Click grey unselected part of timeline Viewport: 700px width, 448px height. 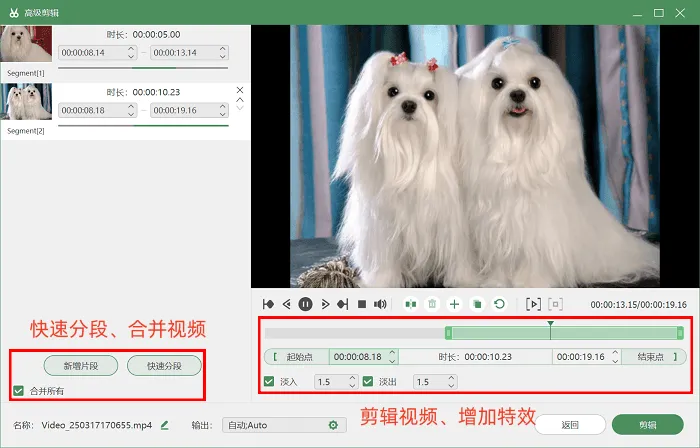tap(355, 333)
